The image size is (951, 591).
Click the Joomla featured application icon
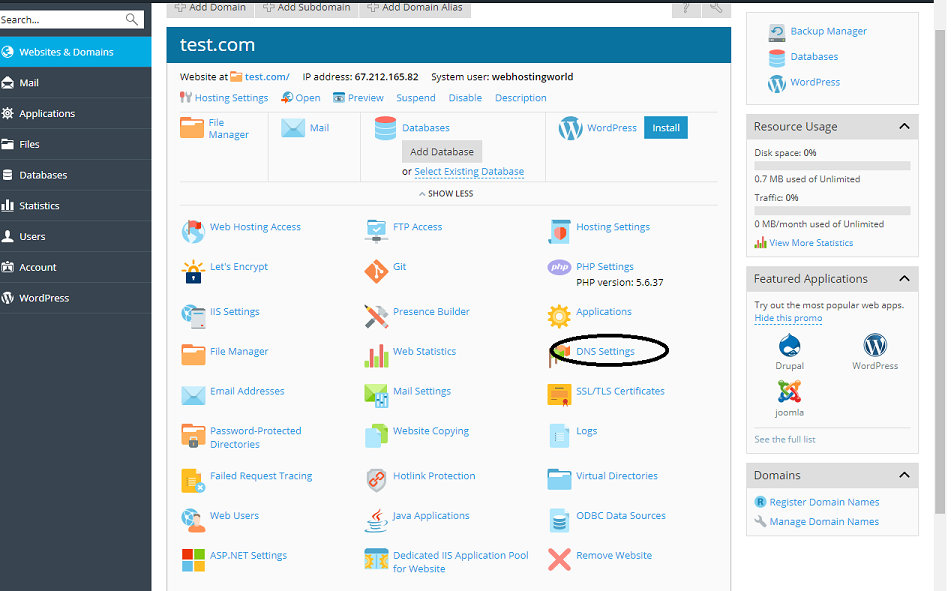789,392
